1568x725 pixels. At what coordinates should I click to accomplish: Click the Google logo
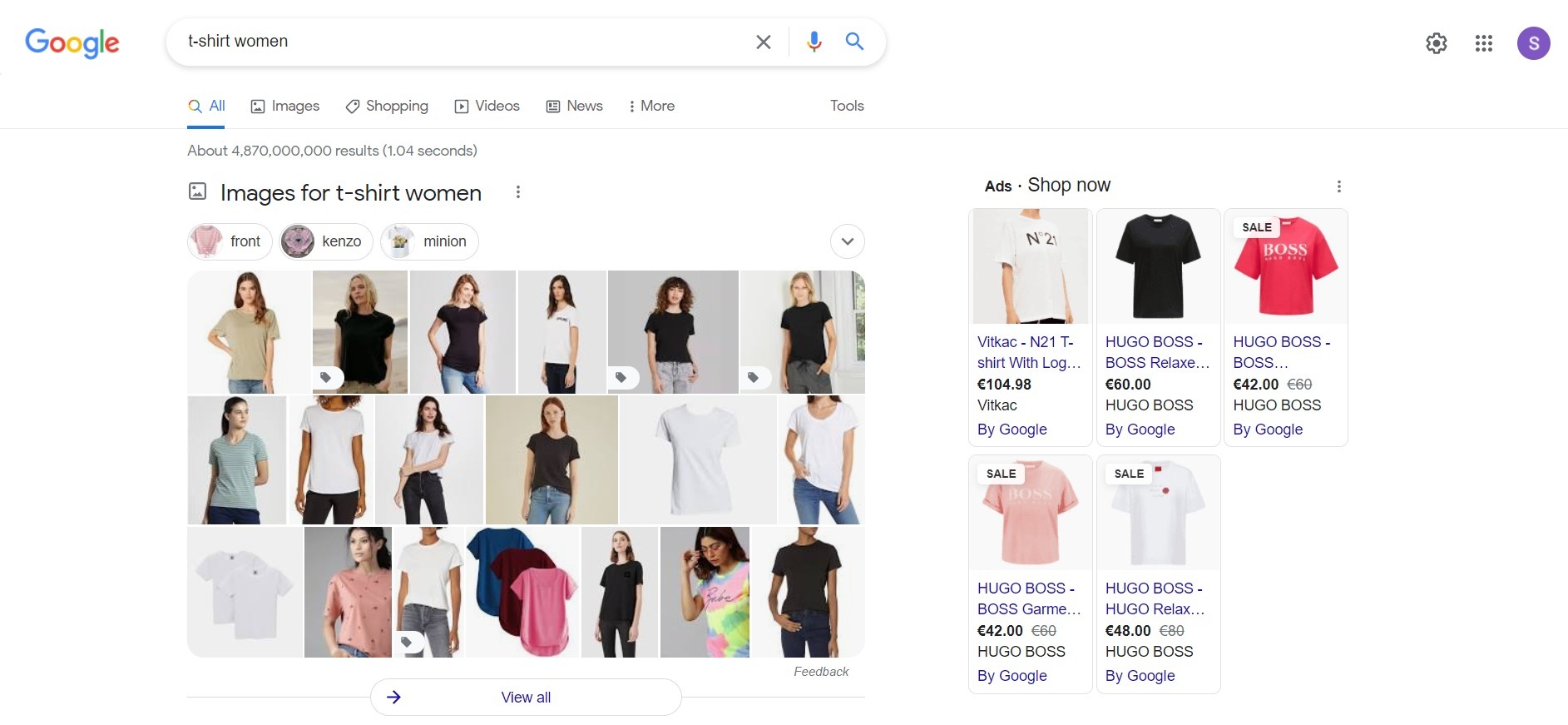(72, 42)
